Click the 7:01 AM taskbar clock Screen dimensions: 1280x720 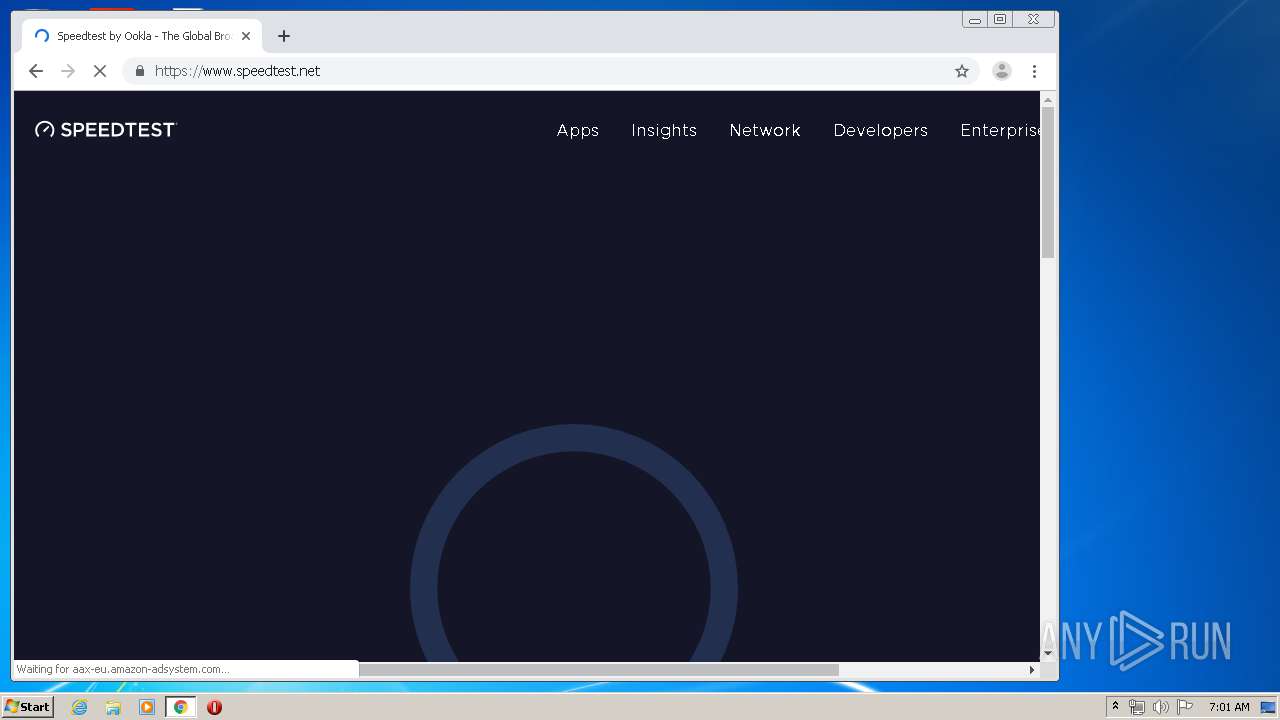1229,707
